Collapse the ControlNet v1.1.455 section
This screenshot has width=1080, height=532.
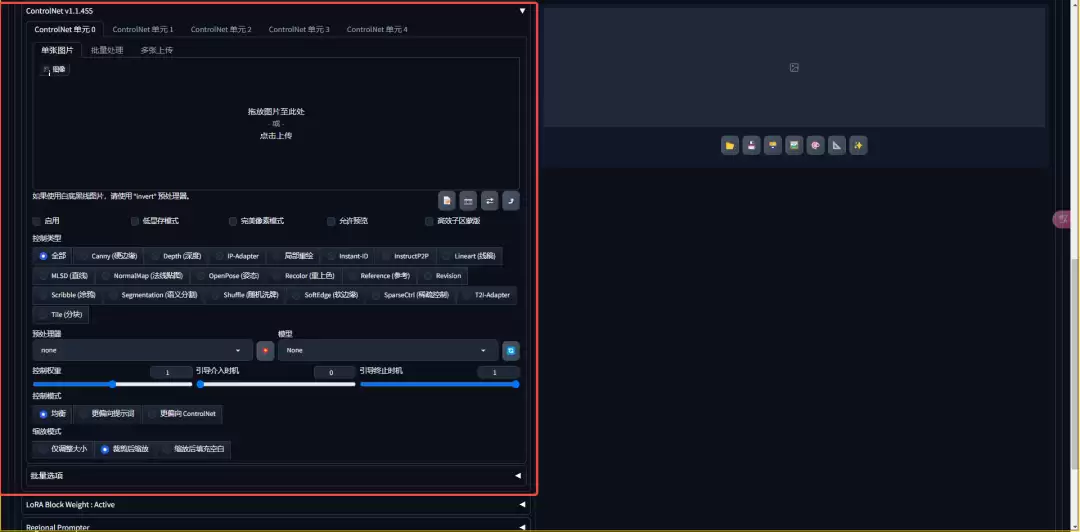coord(274,11)
